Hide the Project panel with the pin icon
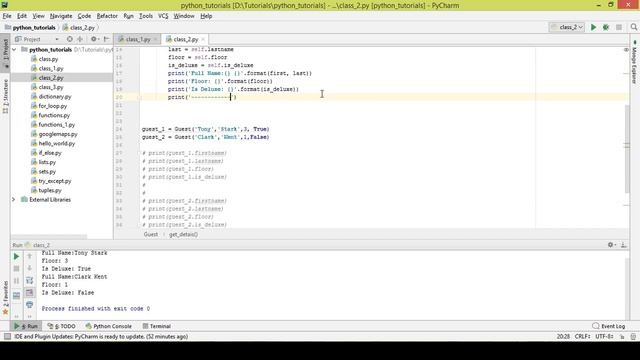The width and height of the screenshot is (640, 360). pyautogui.click(x=106, y=39)
